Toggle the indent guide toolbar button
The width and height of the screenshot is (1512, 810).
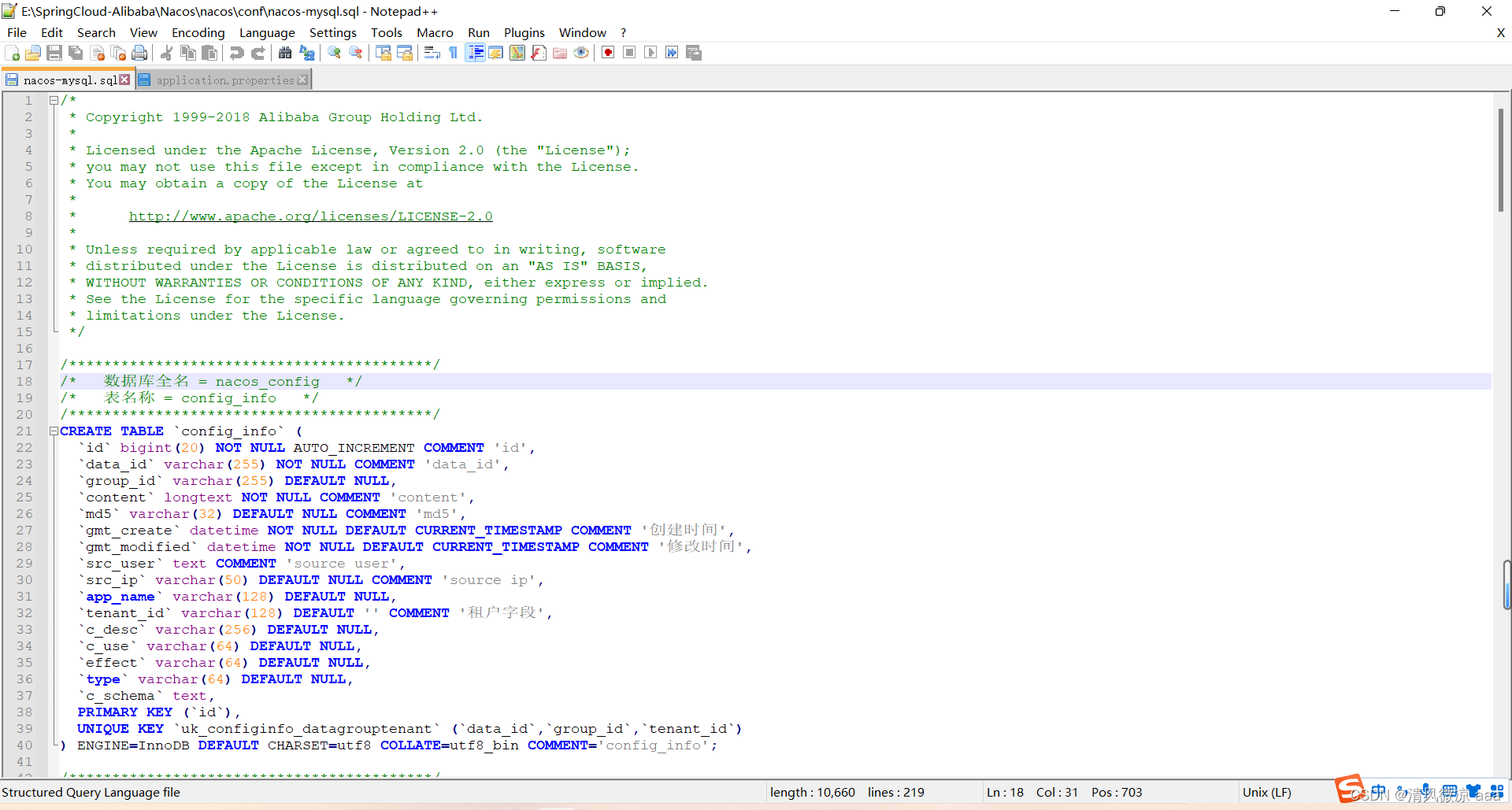coord(475,53)
